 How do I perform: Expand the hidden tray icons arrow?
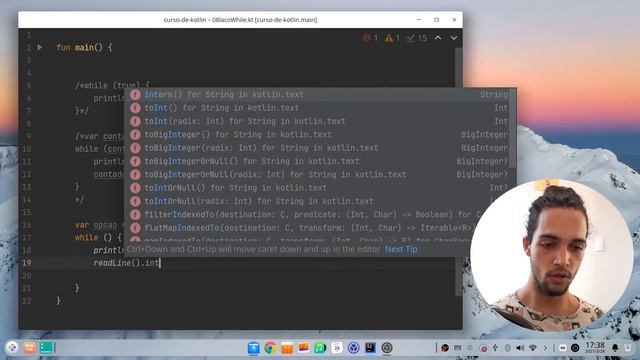click(545, 348)
